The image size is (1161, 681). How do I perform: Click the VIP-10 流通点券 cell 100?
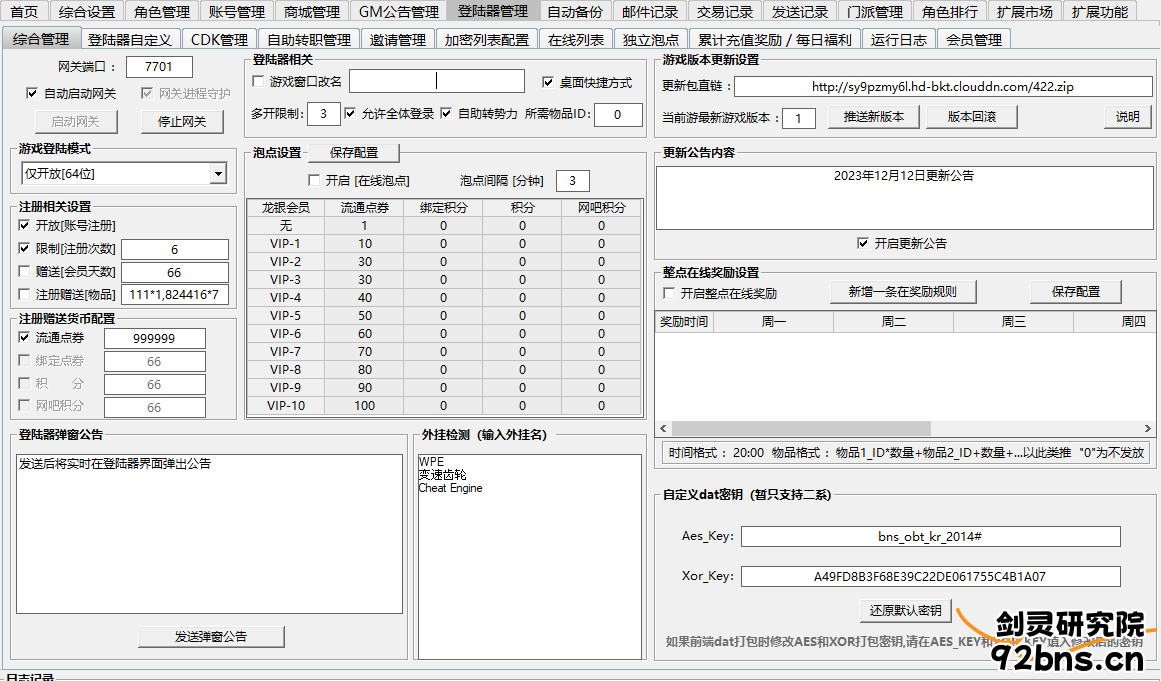364,406
